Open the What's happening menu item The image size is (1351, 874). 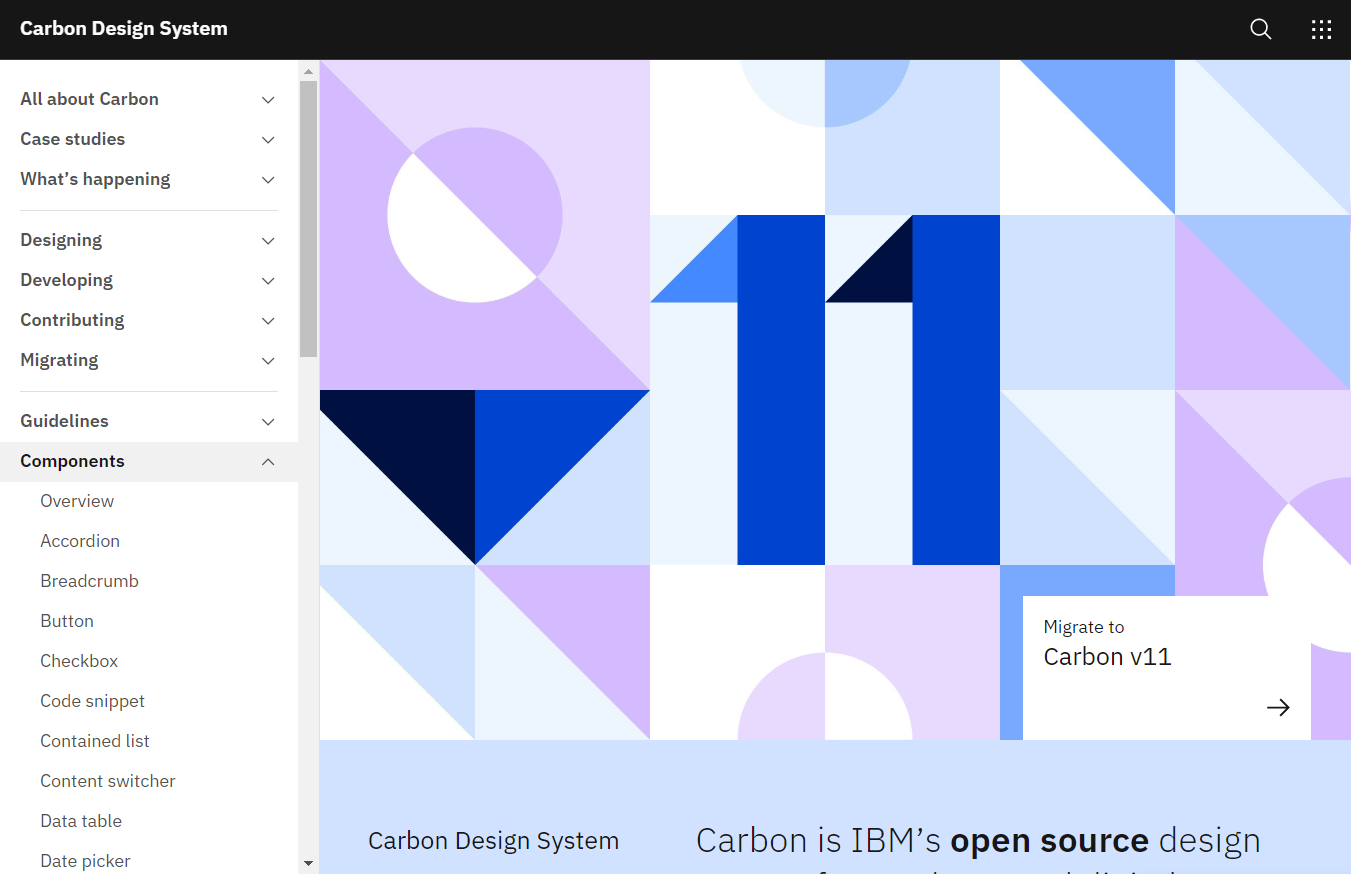pyautogui.click(x=149, y=179)
